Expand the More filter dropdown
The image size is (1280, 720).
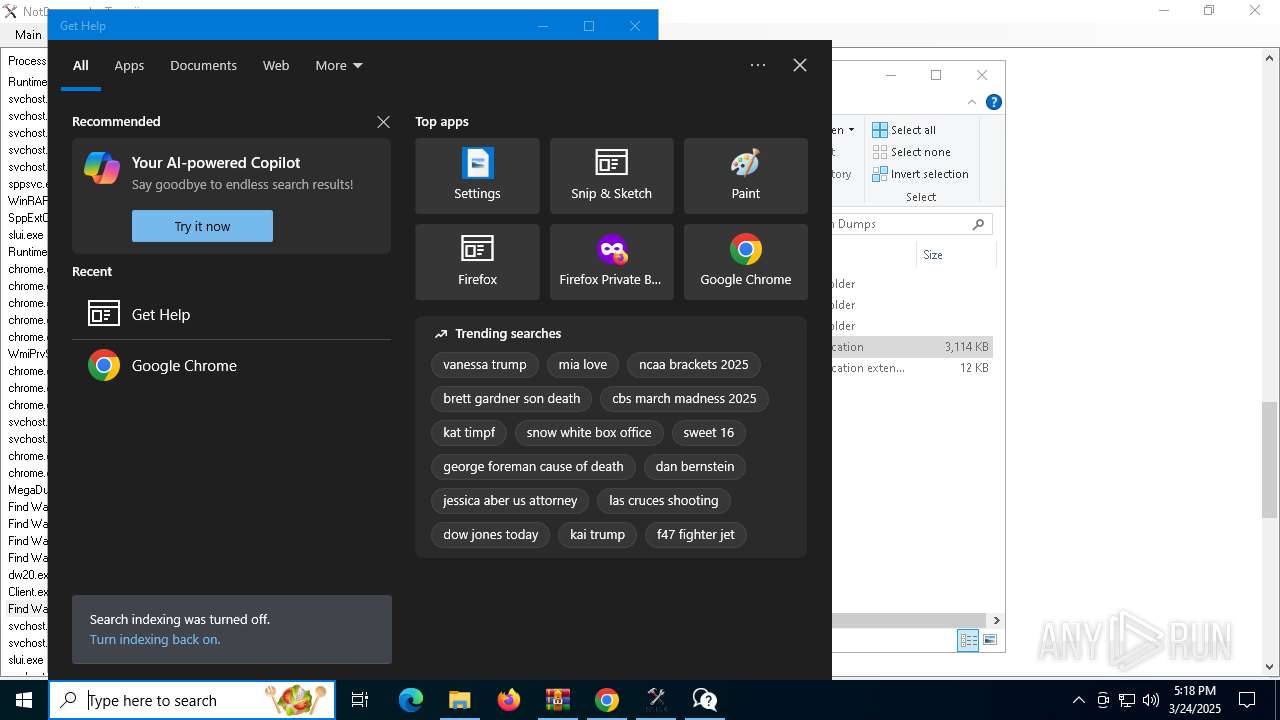tap(339, 65)
